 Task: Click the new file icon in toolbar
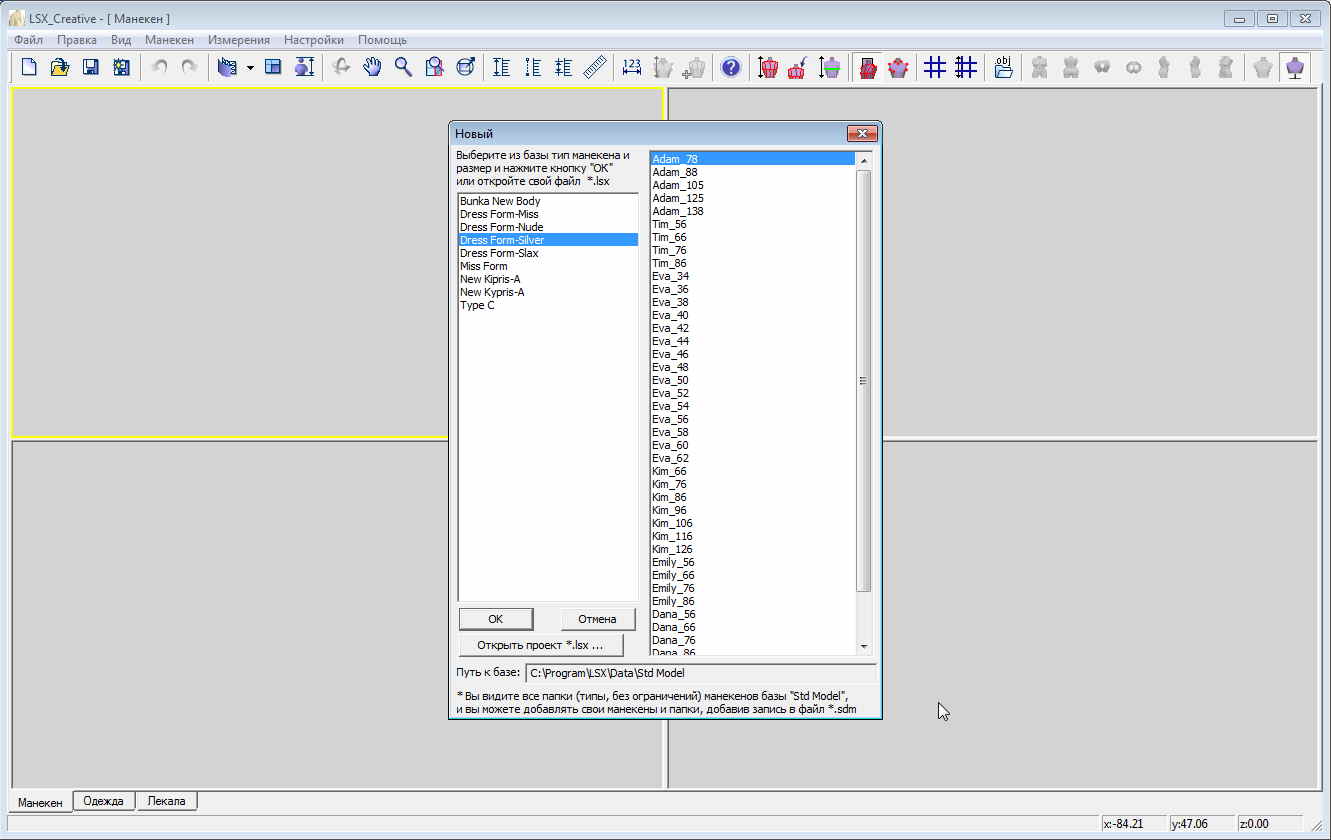coord(29,67)
